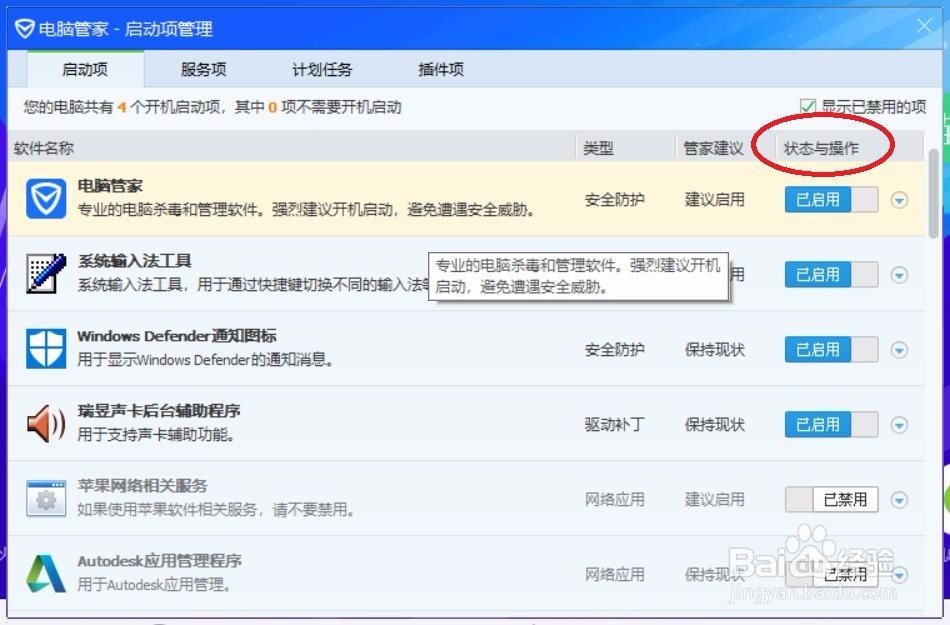
Task: Switch off 瑞昱声卡后台辅助程序 startup toggle
Action: tap(831, 425)
